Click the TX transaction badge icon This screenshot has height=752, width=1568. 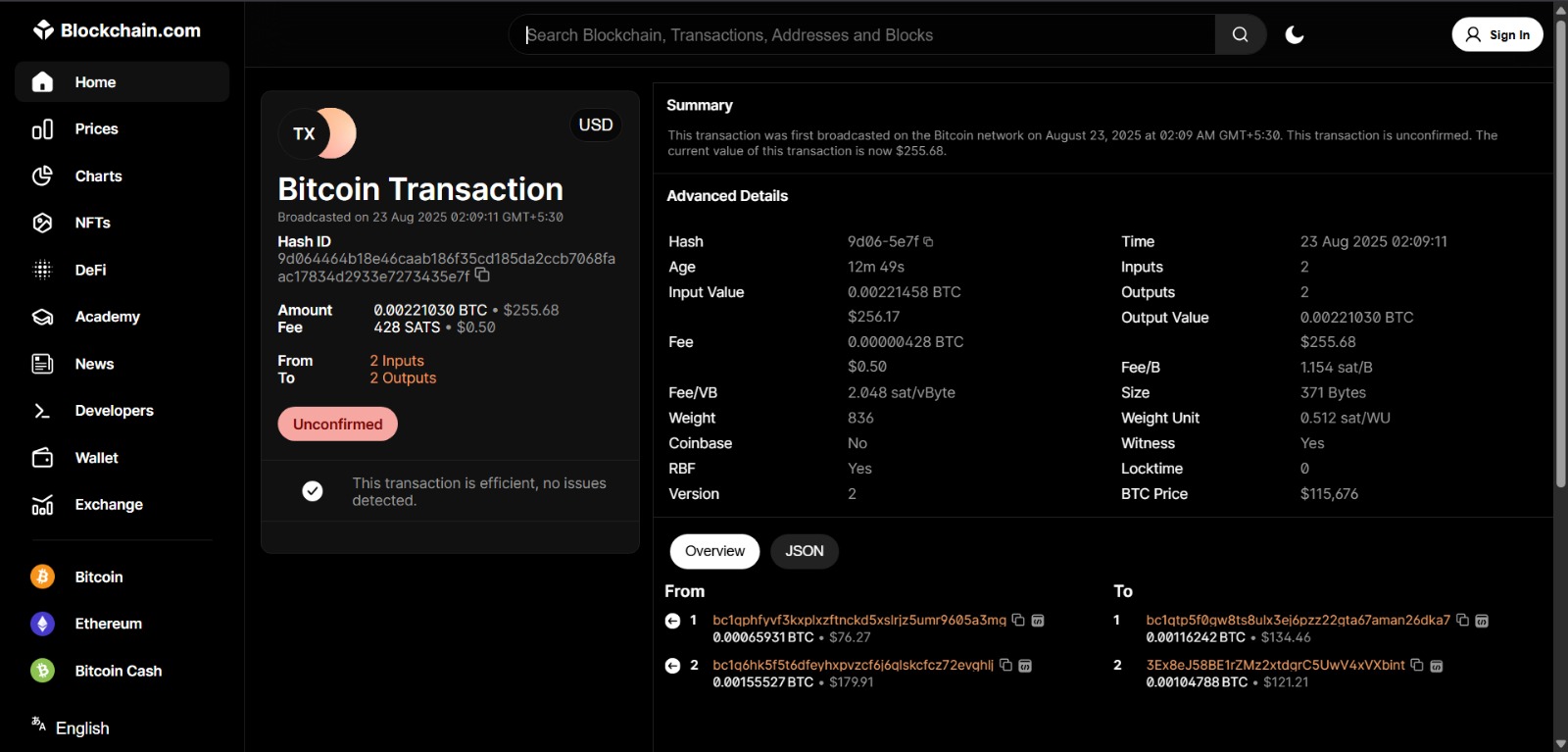point(318,133)
